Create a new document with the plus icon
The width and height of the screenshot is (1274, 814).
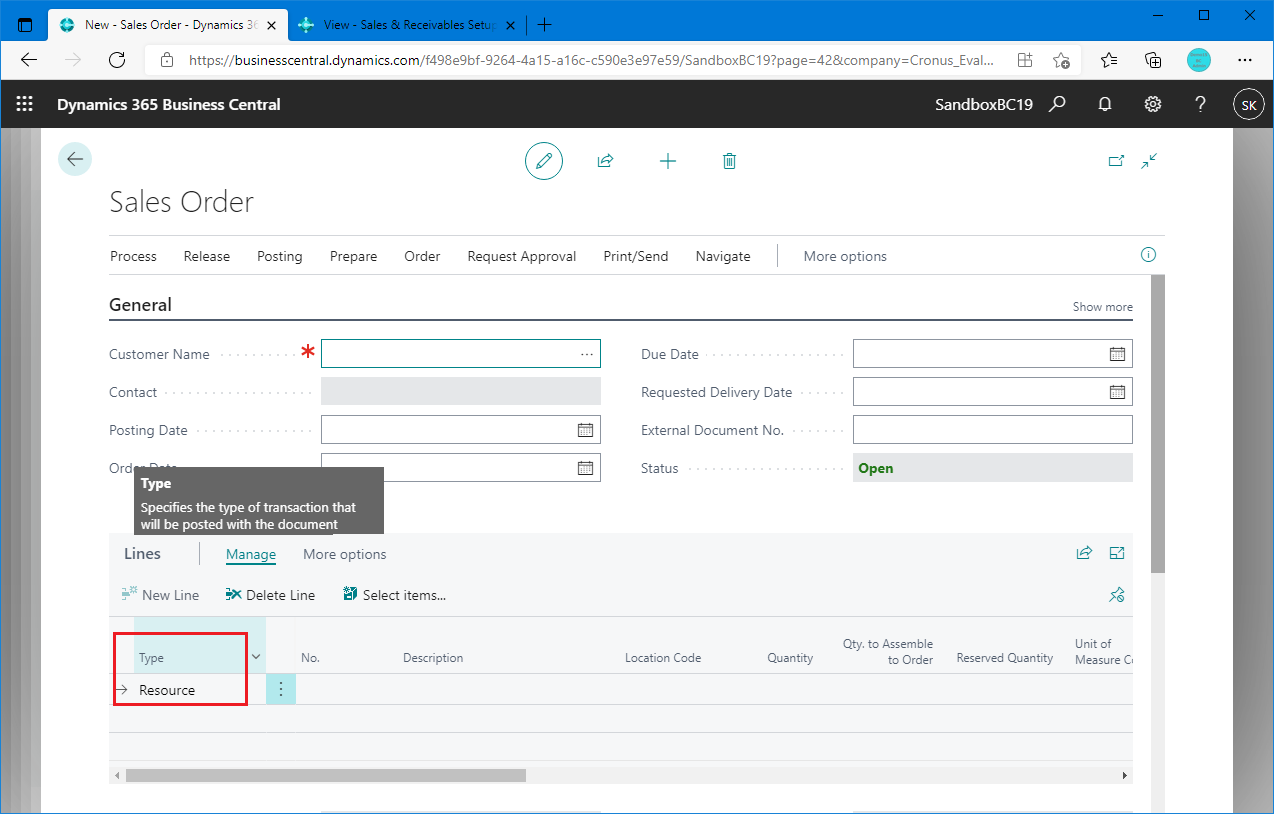668,161
